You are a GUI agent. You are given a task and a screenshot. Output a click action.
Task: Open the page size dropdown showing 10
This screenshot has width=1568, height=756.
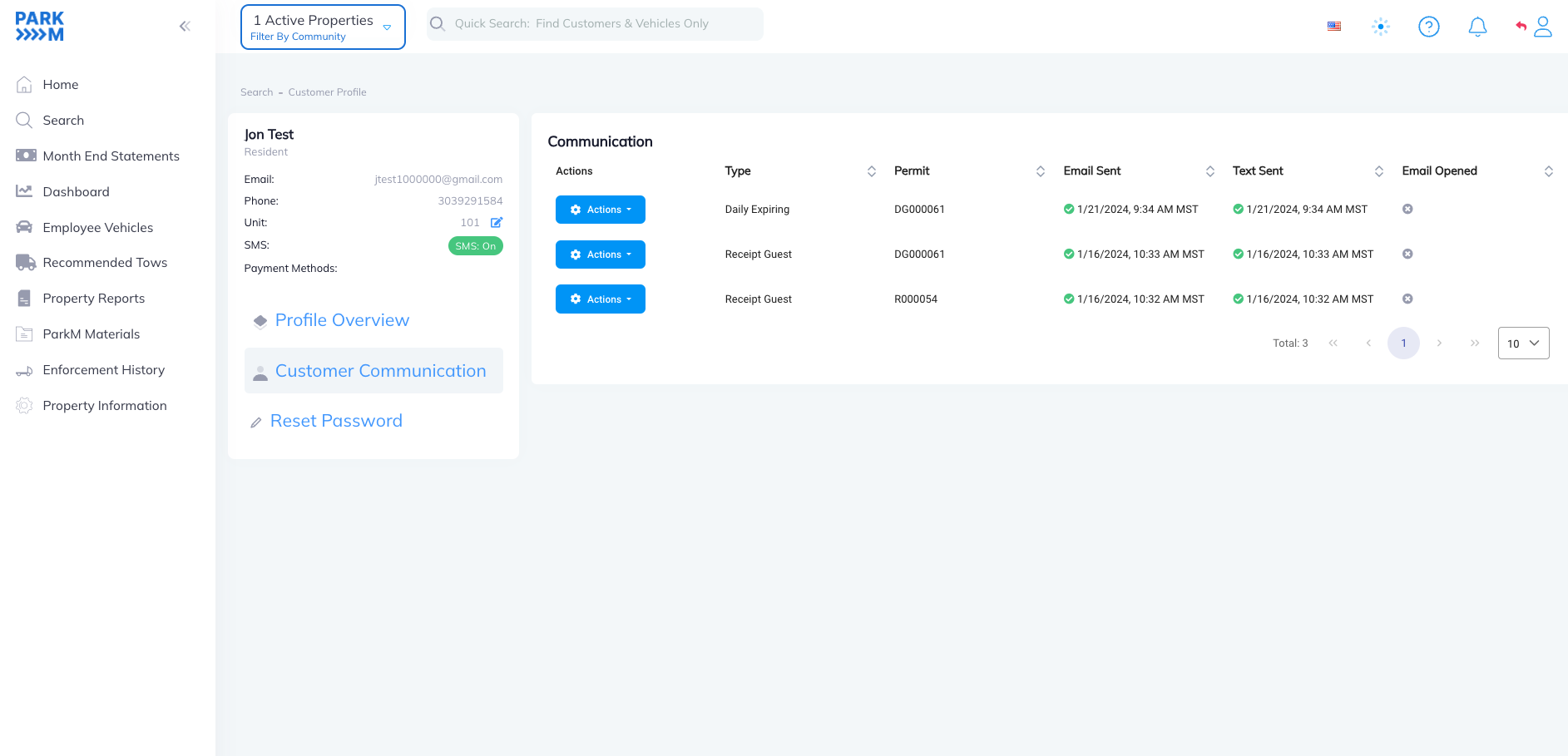[x=1523, y=343]
